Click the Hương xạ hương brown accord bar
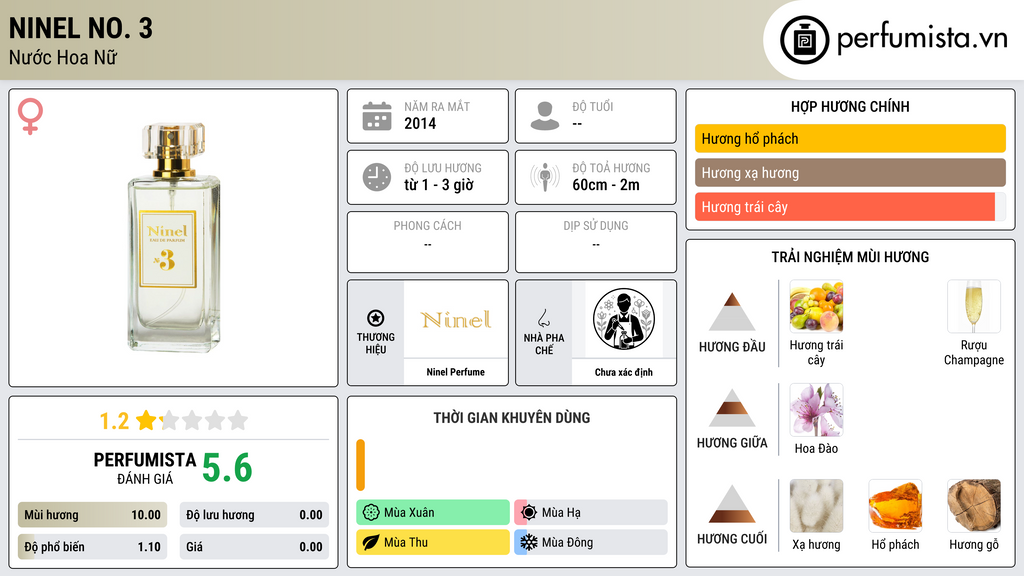1024x576 pixels. pyautogui.click(x=850, y=173)
